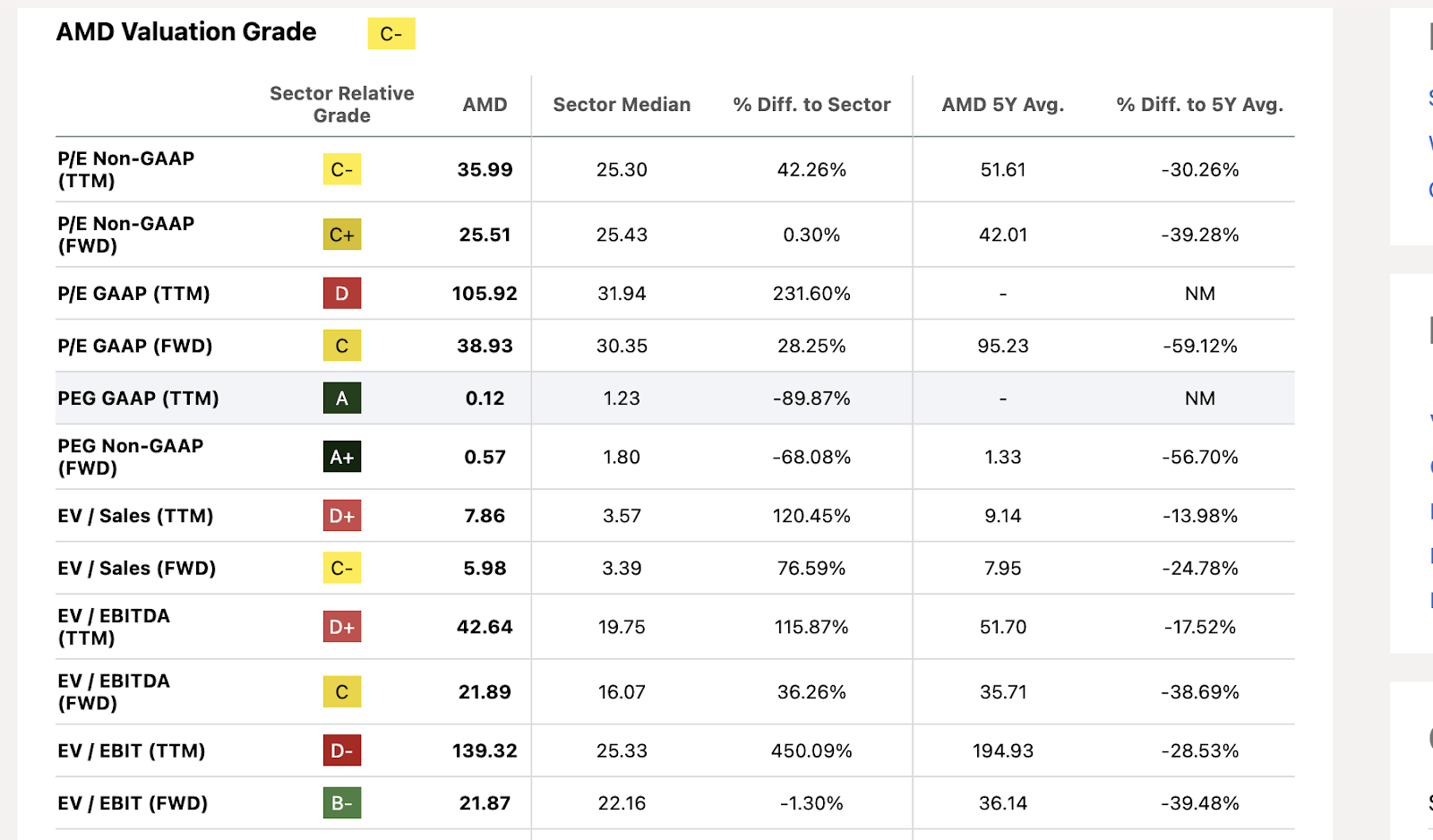Open the AMD Valuation Grade heading link
The width and height of the screenshot is (1433, 840).
pos(185,32)
